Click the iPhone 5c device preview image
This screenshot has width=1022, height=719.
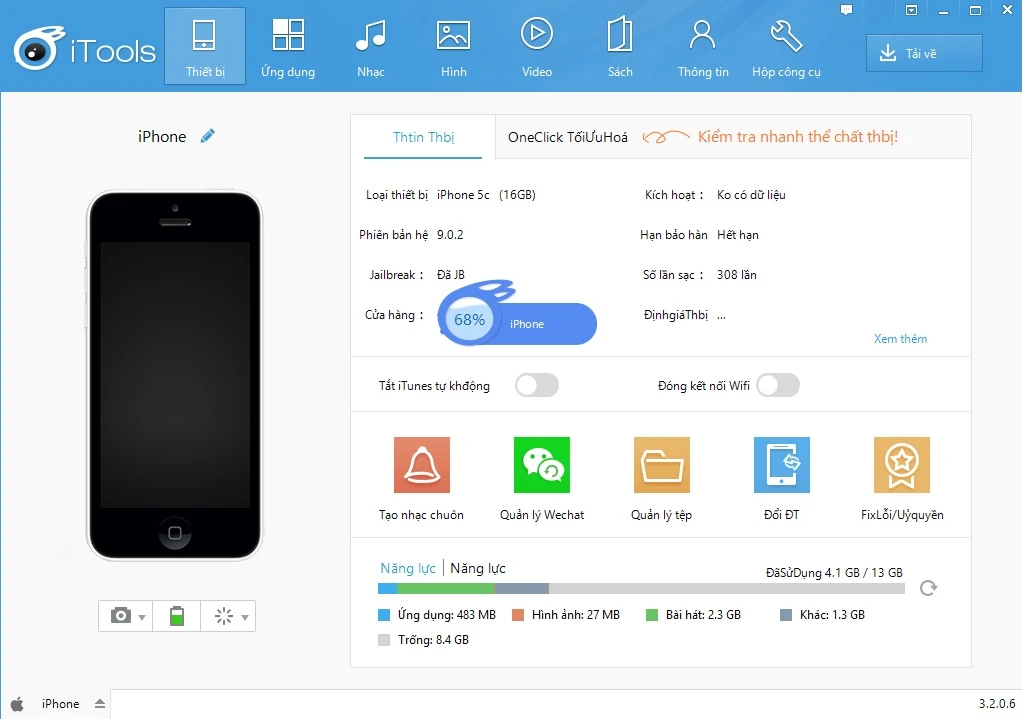click(175, 375)
